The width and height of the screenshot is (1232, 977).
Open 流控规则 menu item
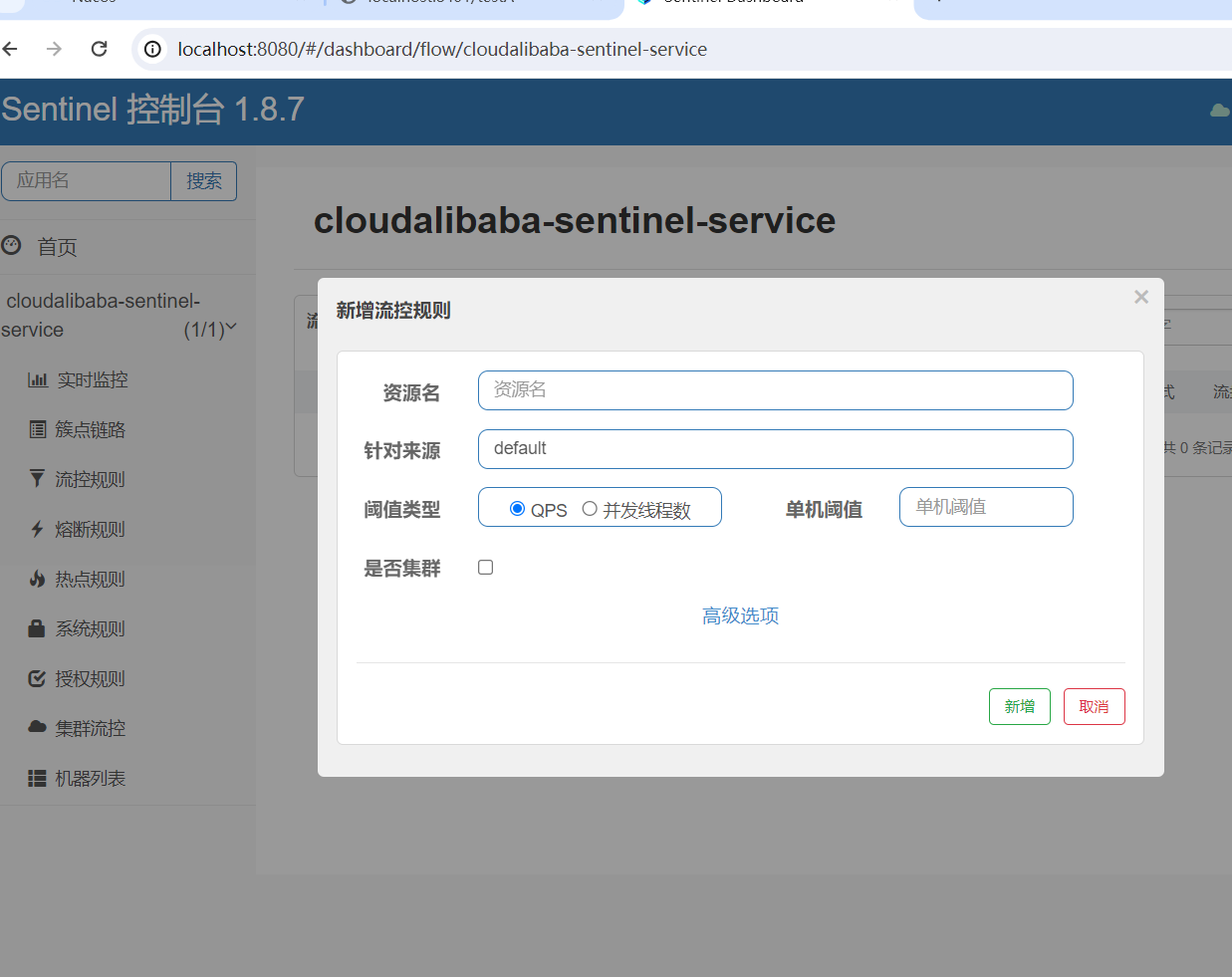click(91, 479)
